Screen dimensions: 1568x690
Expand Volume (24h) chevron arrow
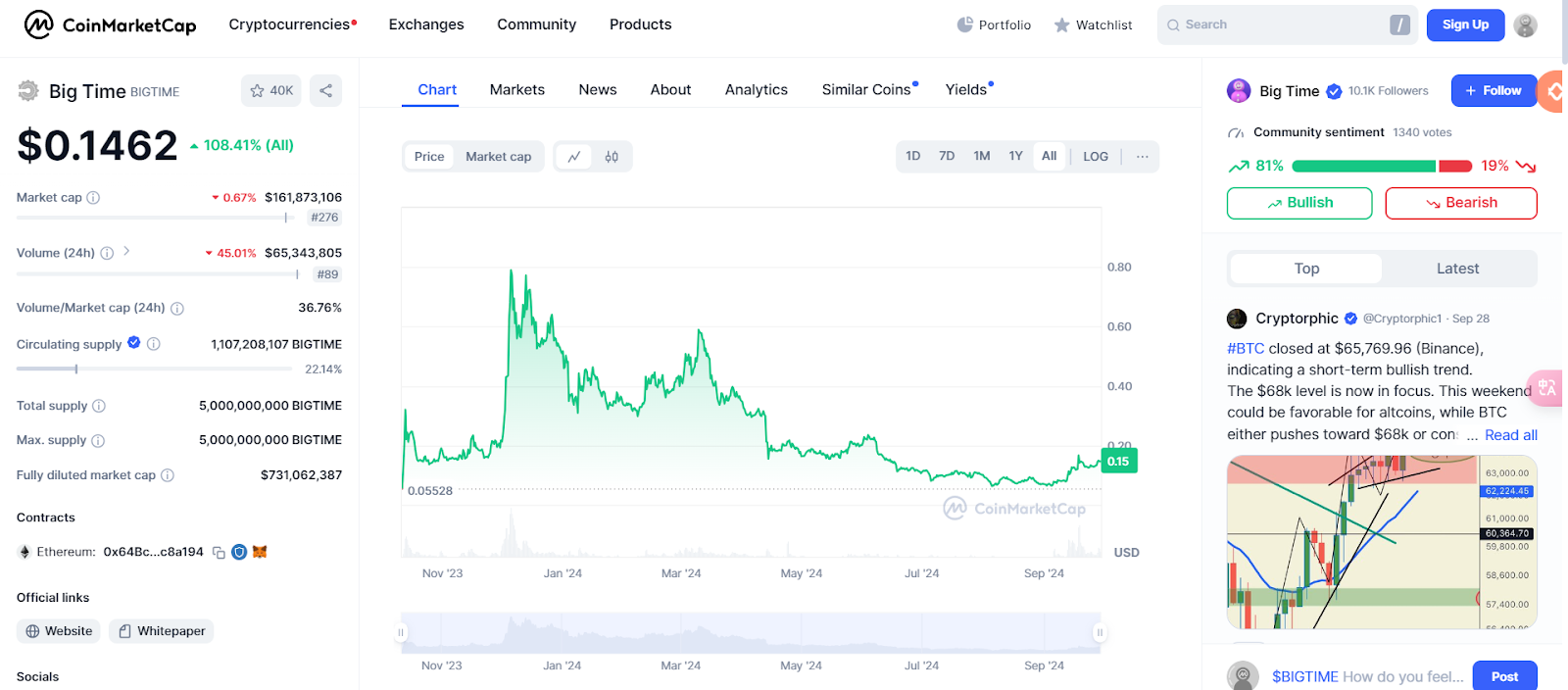point(126,252)
